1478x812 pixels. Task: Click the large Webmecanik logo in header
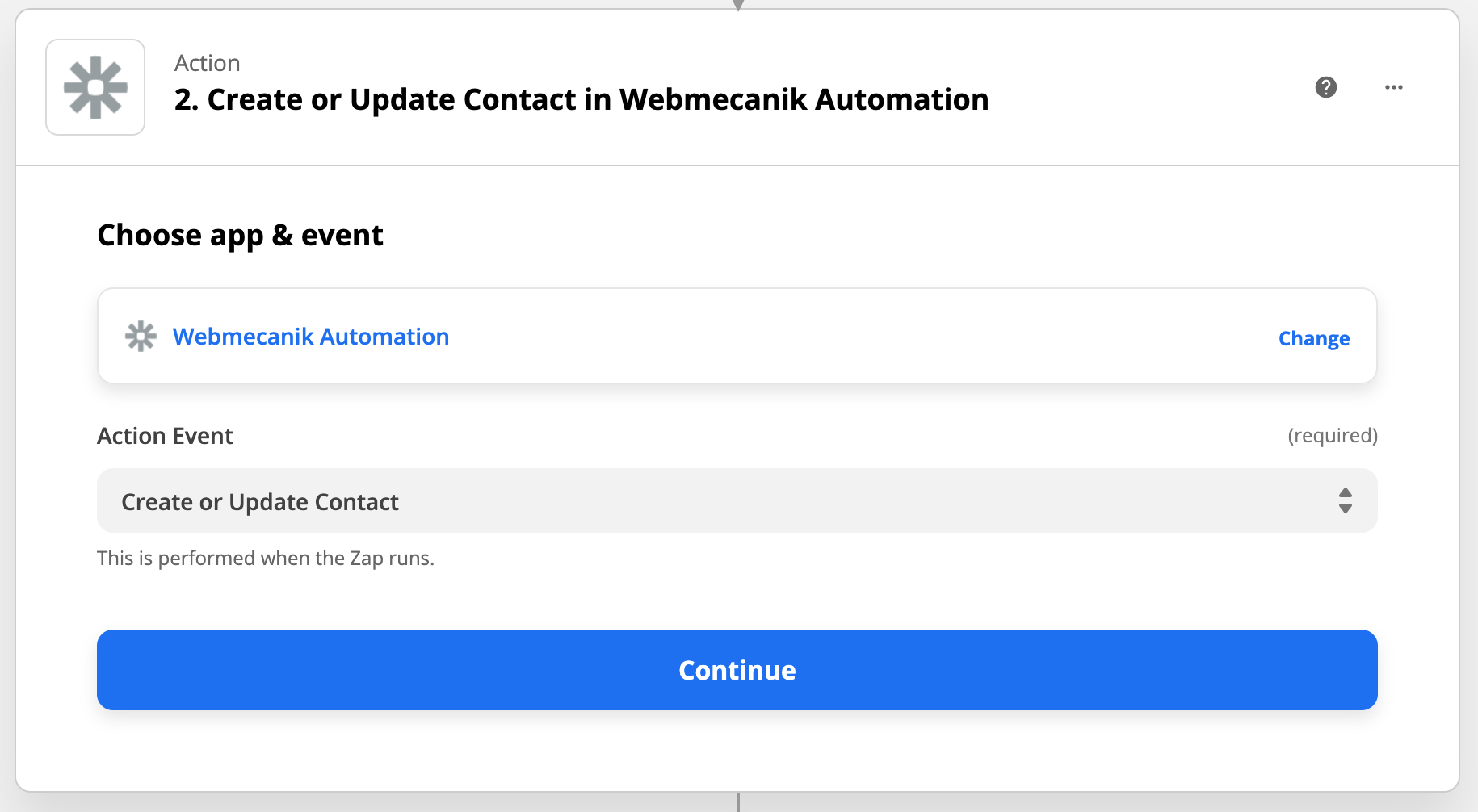(95, 87)
